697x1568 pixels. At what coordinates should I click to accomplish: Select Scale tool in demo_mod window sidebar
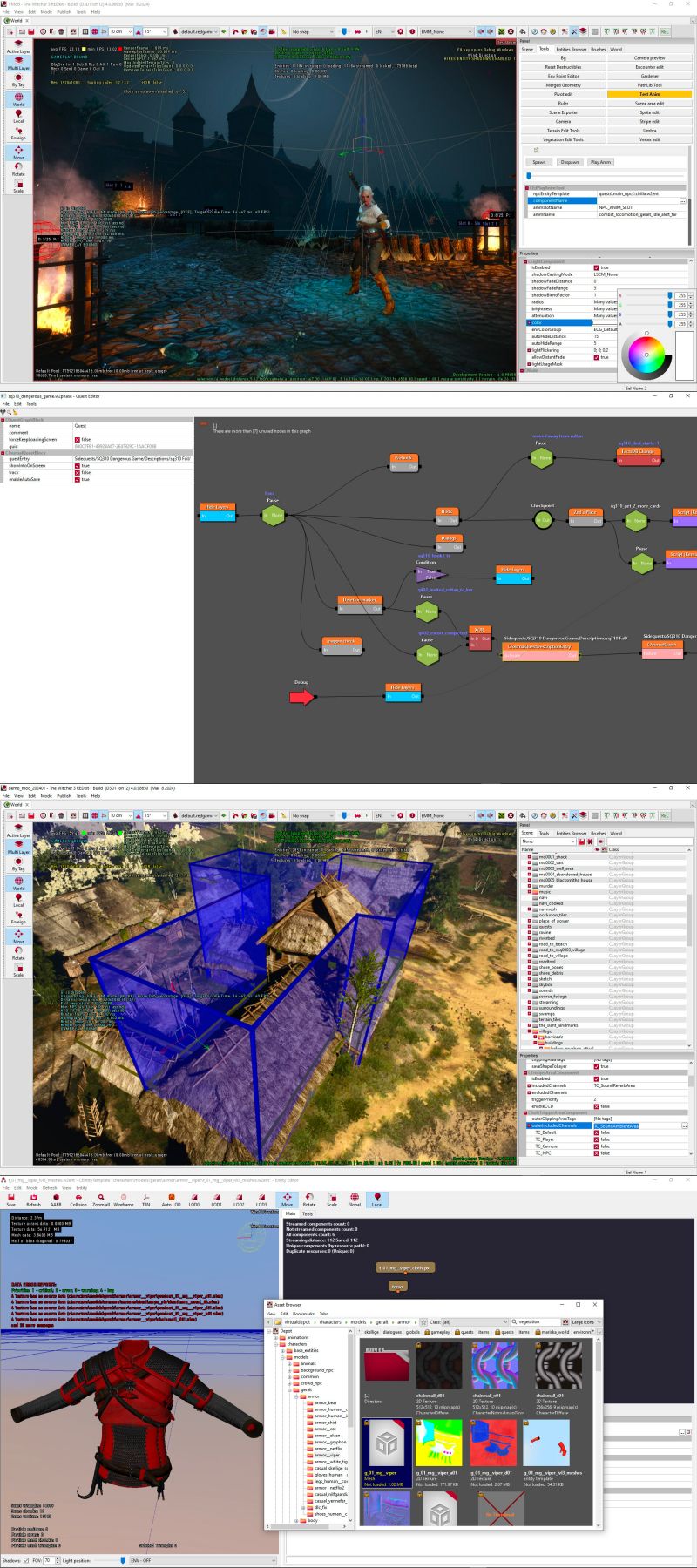coord(18,970)
